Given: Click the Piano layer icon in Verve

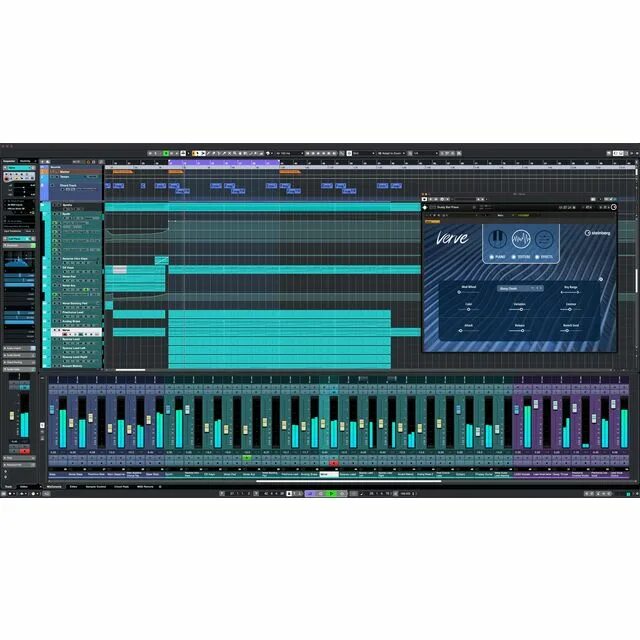Looking at the screenshot, I should click(498, 239).
